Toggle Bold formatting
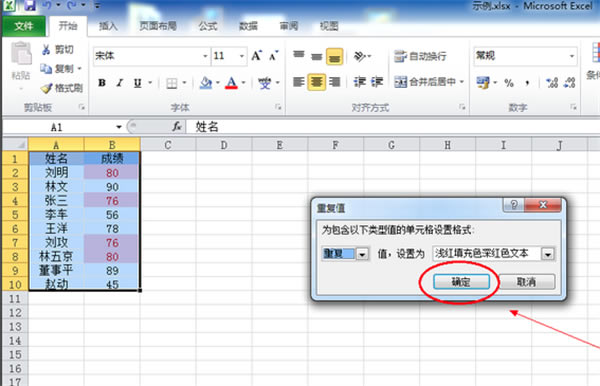This screenshot has width=600, height=386. click(x=102, y=83)
